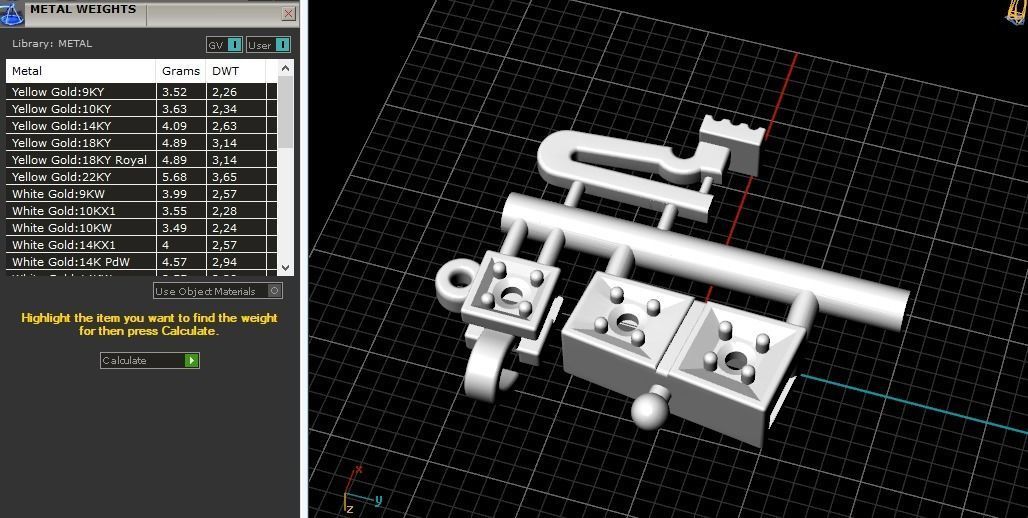Image resolution: width=1028 pixels, height=518 pixels.
Task: Select the ball sphere on the model
Action: pyautogui.click(x=650, y=411)
